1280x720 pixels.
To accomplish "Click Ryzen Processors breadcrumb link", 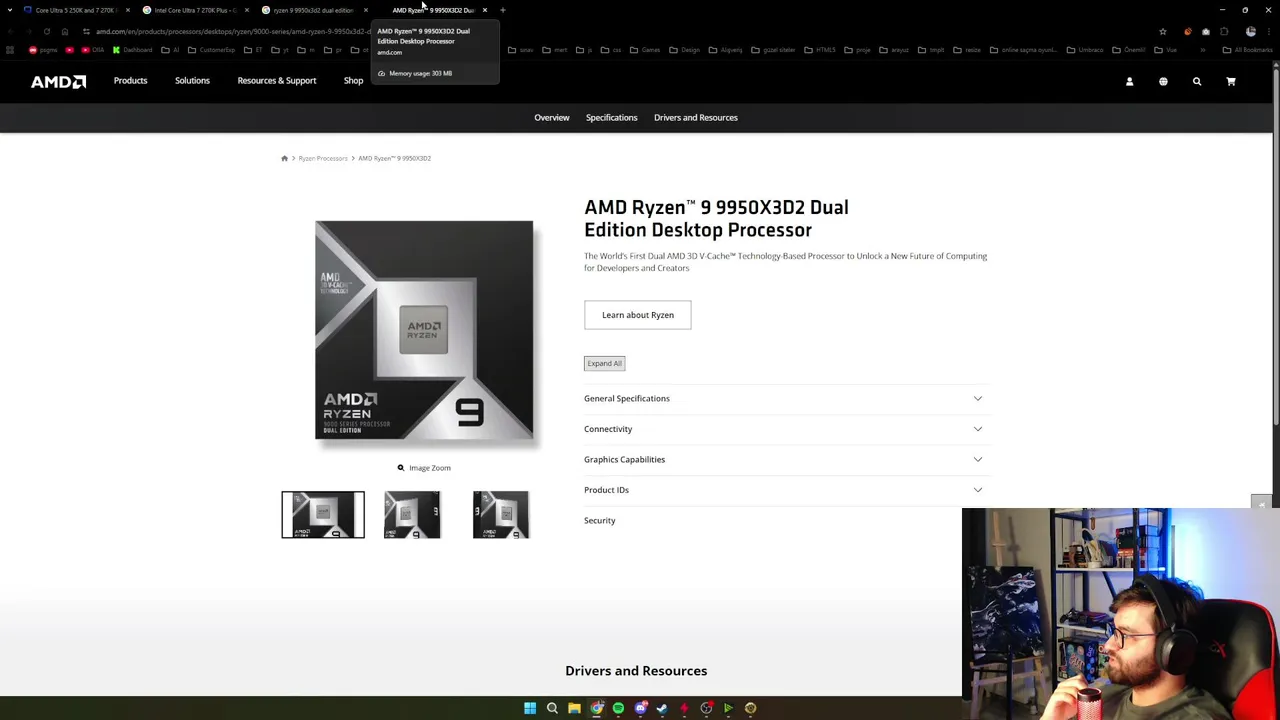I will pos(323,158).
